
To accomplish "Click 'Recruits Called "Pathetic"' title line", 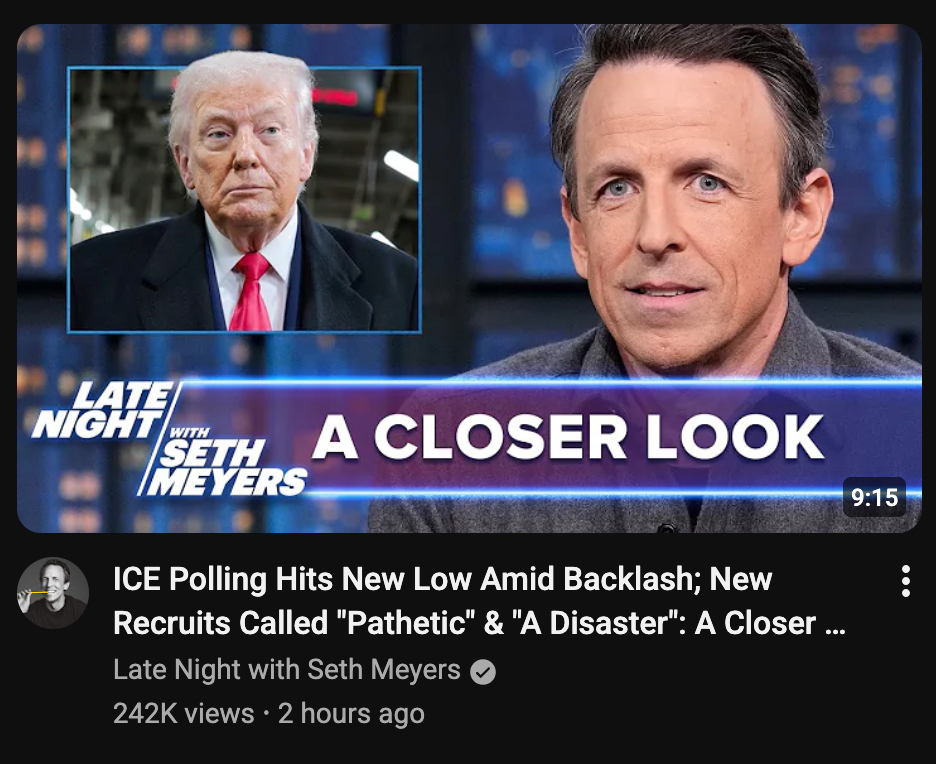I will 291,623.
